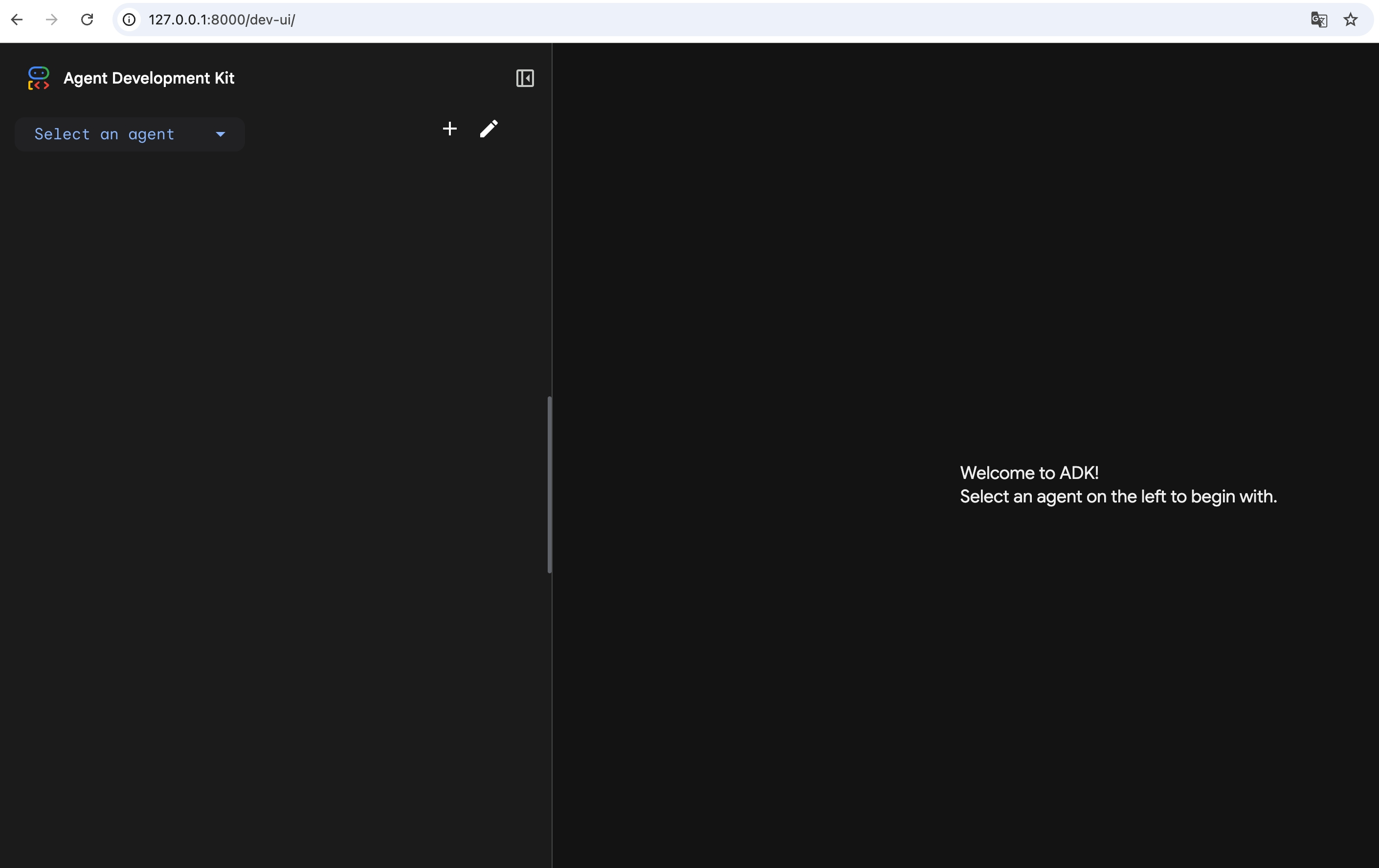The image size is (1379, 868).
Task: Click the browser back arrow
Action: 17,20
